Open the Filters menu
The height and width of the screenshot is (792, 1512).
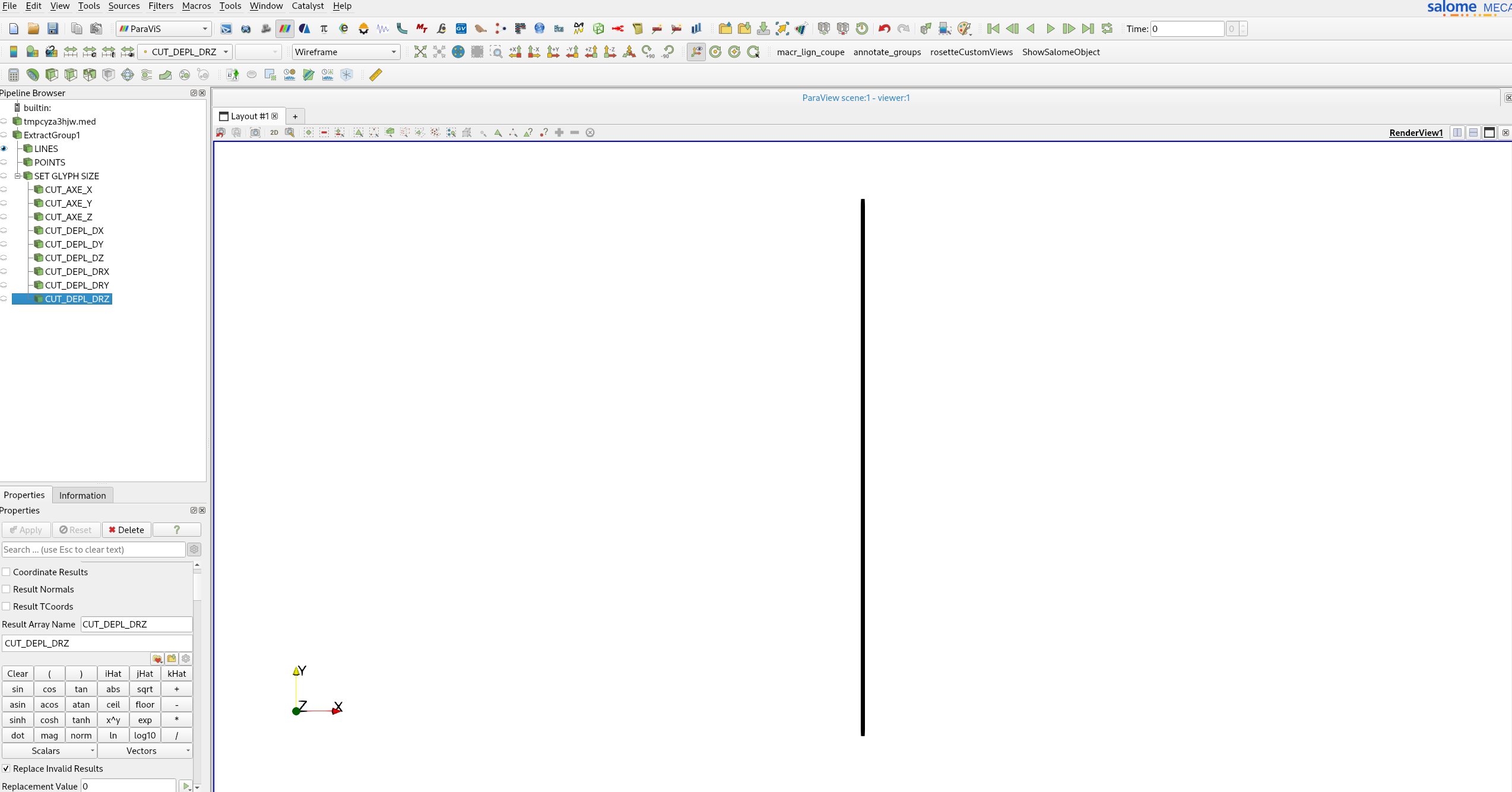coord(161,6)
